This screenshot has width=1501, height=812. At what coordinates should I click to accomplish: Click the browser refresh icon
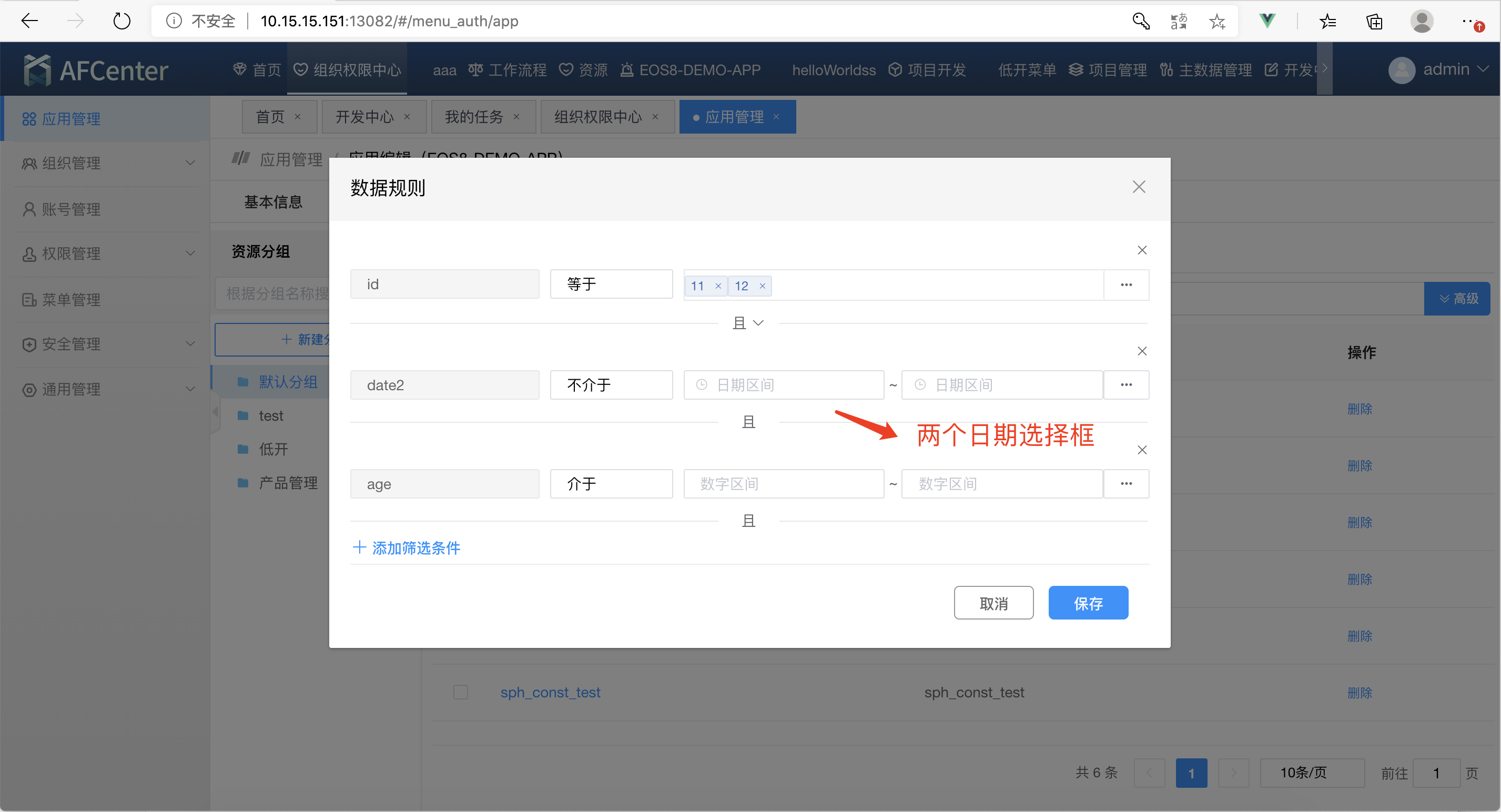[121, 22]
